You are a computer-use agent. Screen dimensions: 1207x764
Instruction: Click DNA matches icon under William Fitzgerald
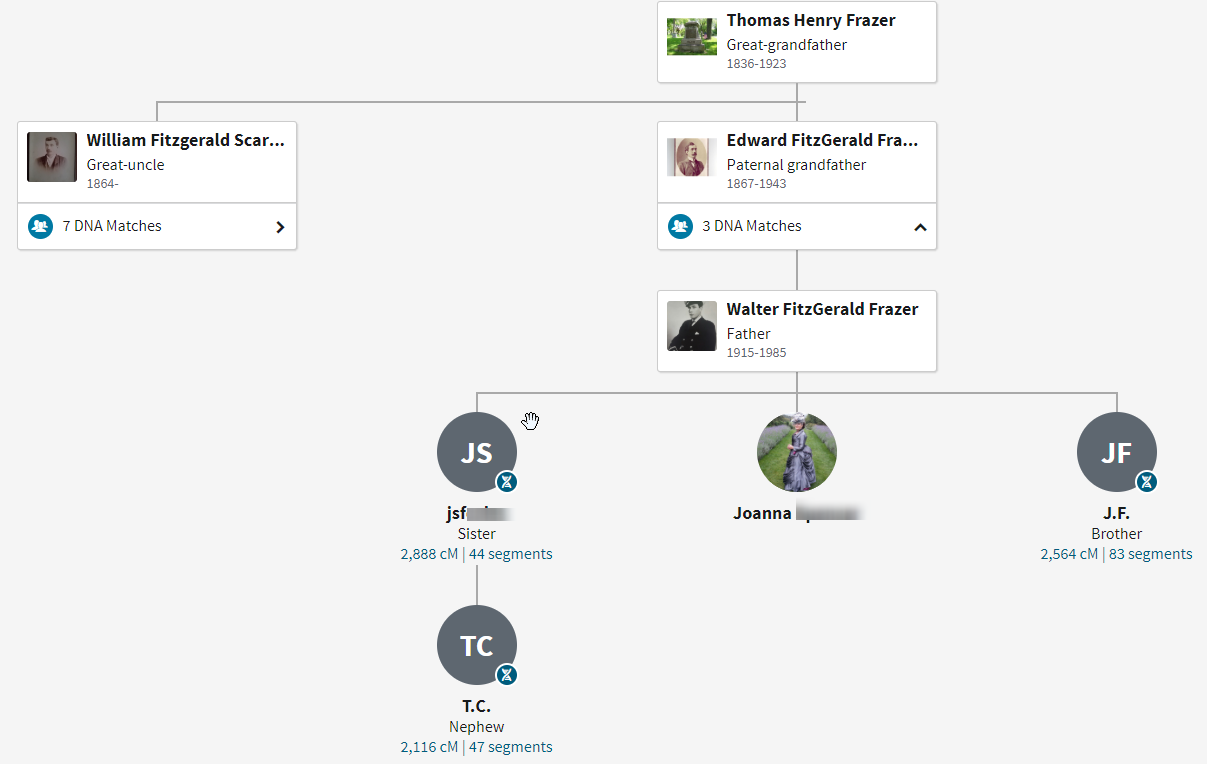coord(40,226)
